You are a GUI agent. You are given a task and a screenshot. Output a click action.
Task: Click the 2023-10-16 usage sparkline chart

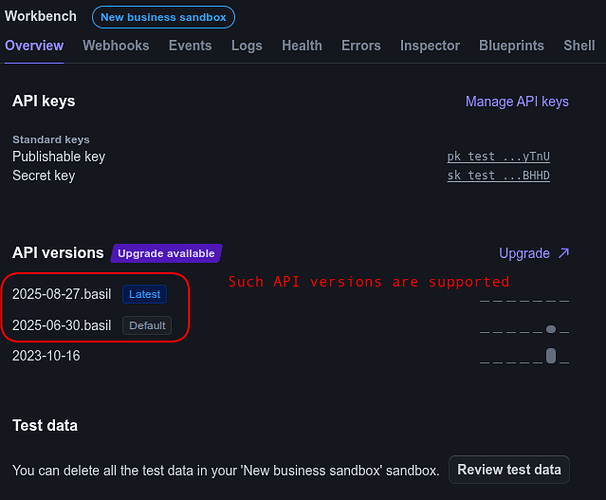click(525, 356)
